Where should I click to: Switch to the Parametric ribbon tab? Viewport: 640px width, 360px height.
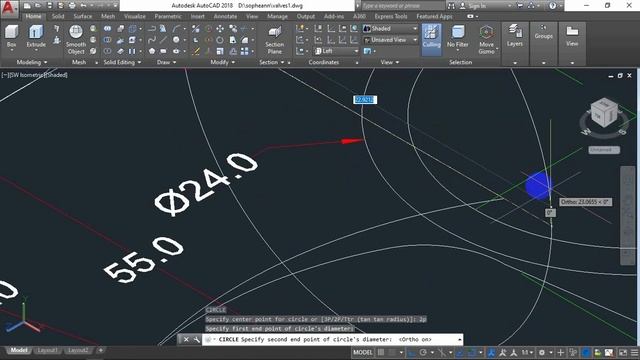(x=168, y=16)
